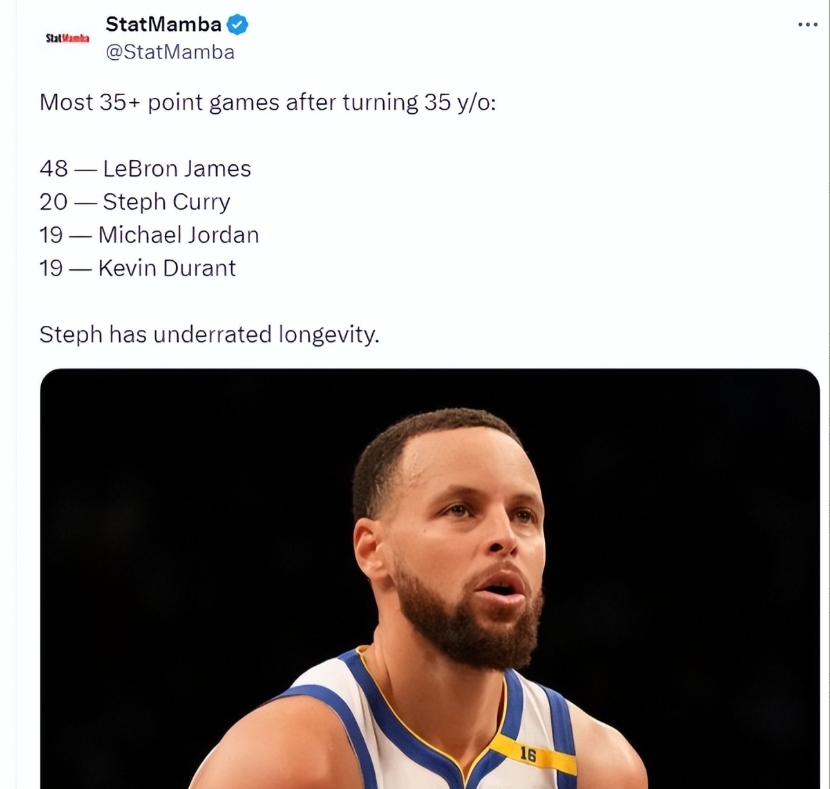Select the '19 — Kevin Durant' line
Viewport: 830px width, 789px height.
point(138,268)
